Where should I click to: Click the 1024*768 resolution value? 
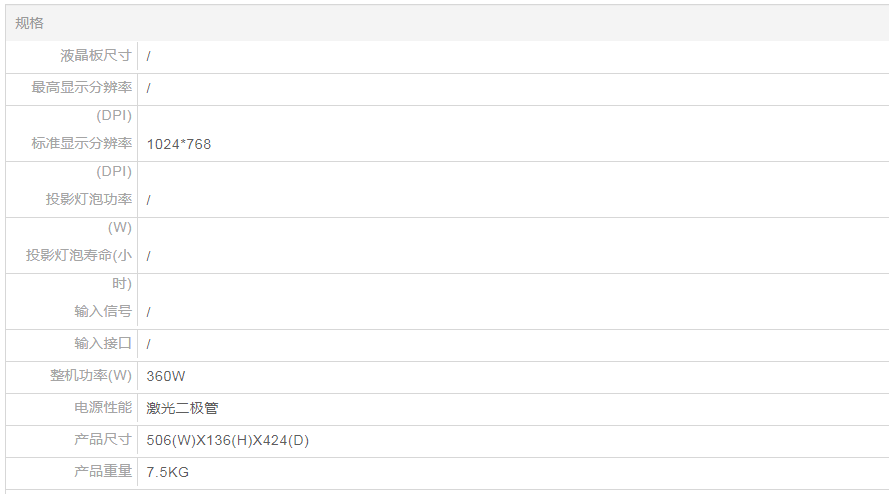tap(179, 144)
